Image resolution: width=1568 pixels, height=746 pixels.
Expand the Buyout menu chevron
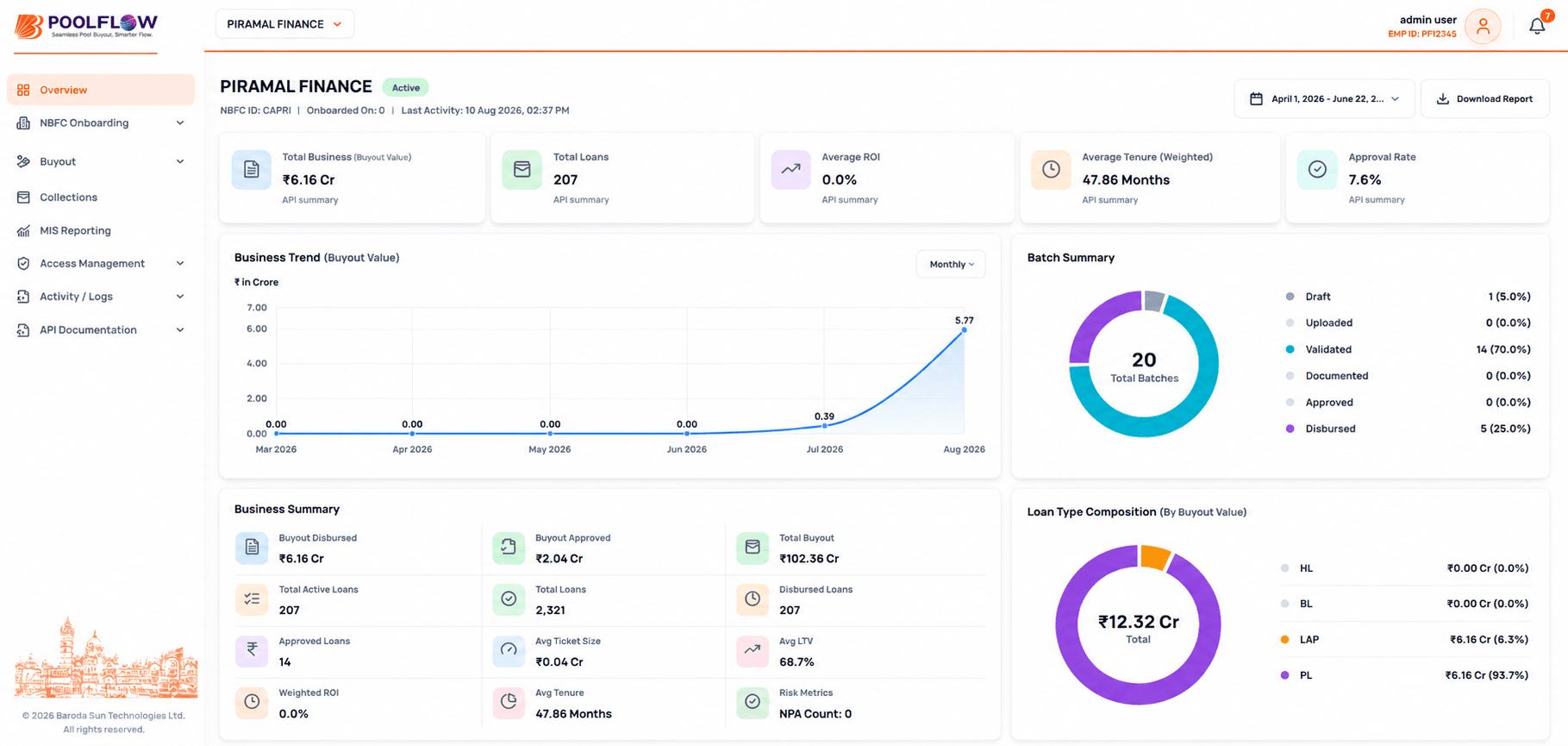pos(180,161)
